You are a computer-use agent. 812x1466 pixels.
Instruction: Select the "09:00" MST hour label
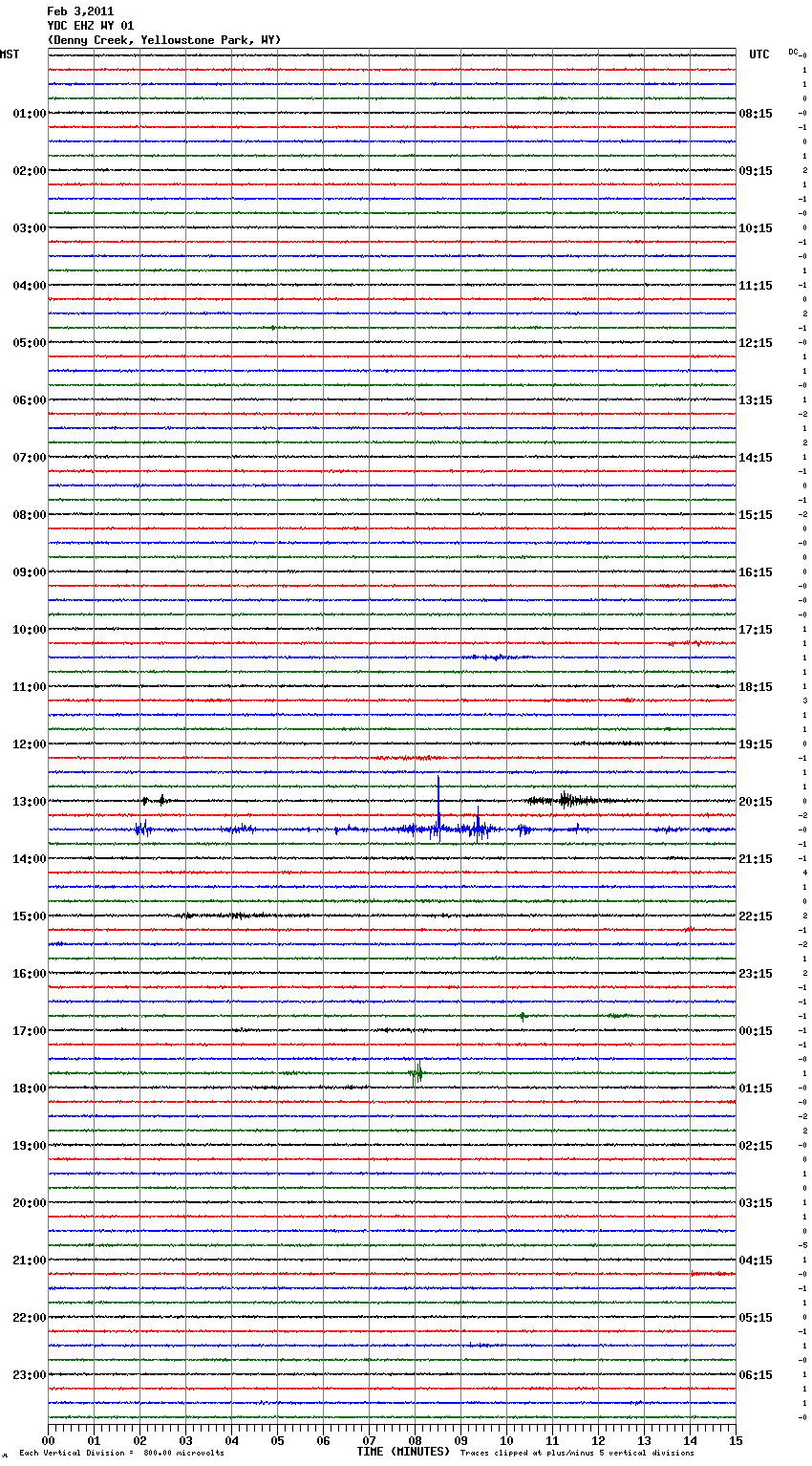tap(30, 572)
